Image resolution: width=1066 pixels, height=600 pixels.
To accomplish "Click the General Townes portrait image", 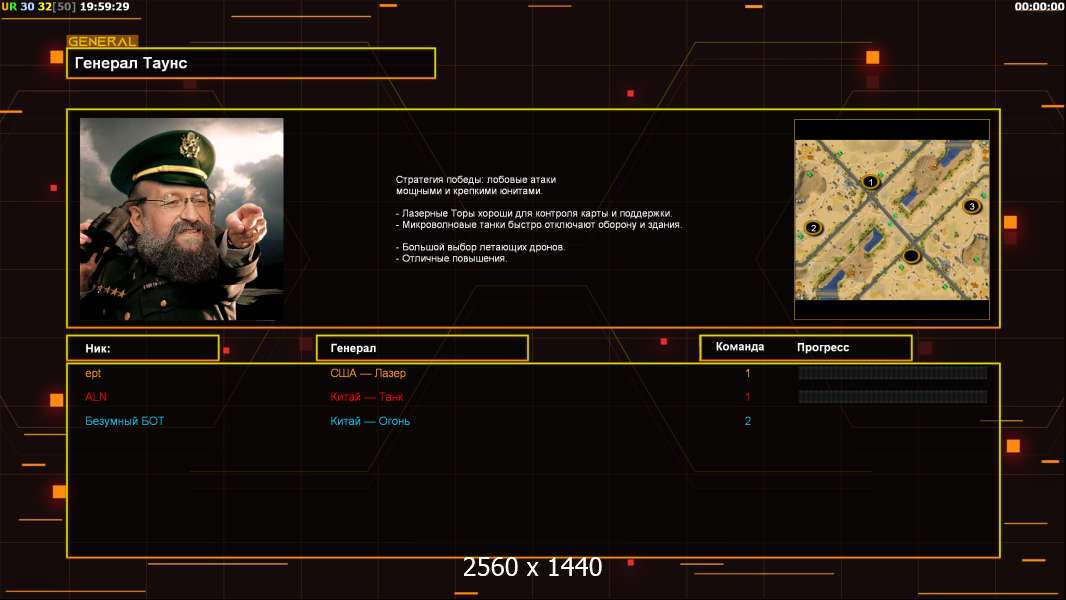I will coord(182,219).
